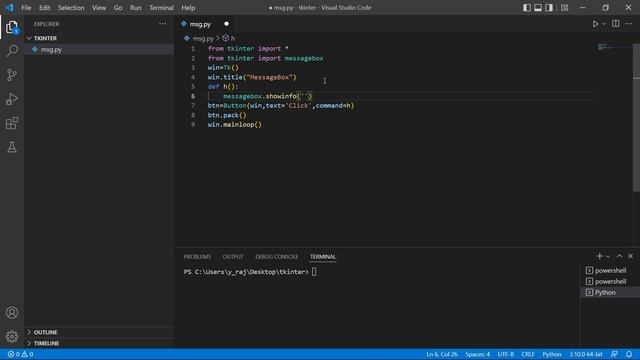Open the Terminal menu
The height and width of the screenshot is (360, 640).
pyautogui.click(x=161, y=7)
